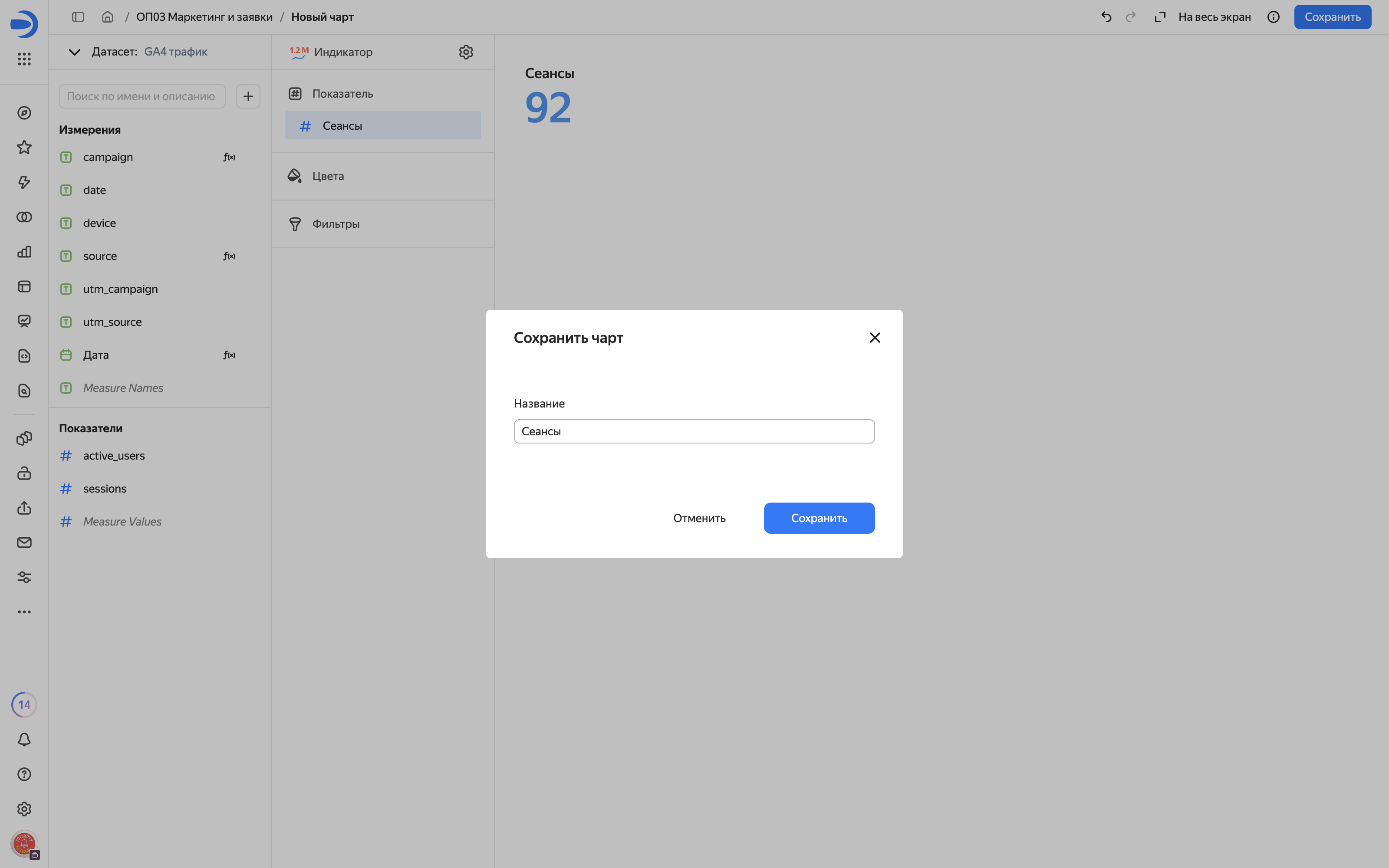Open favorites star in sidebar

(x=24, y=148)
